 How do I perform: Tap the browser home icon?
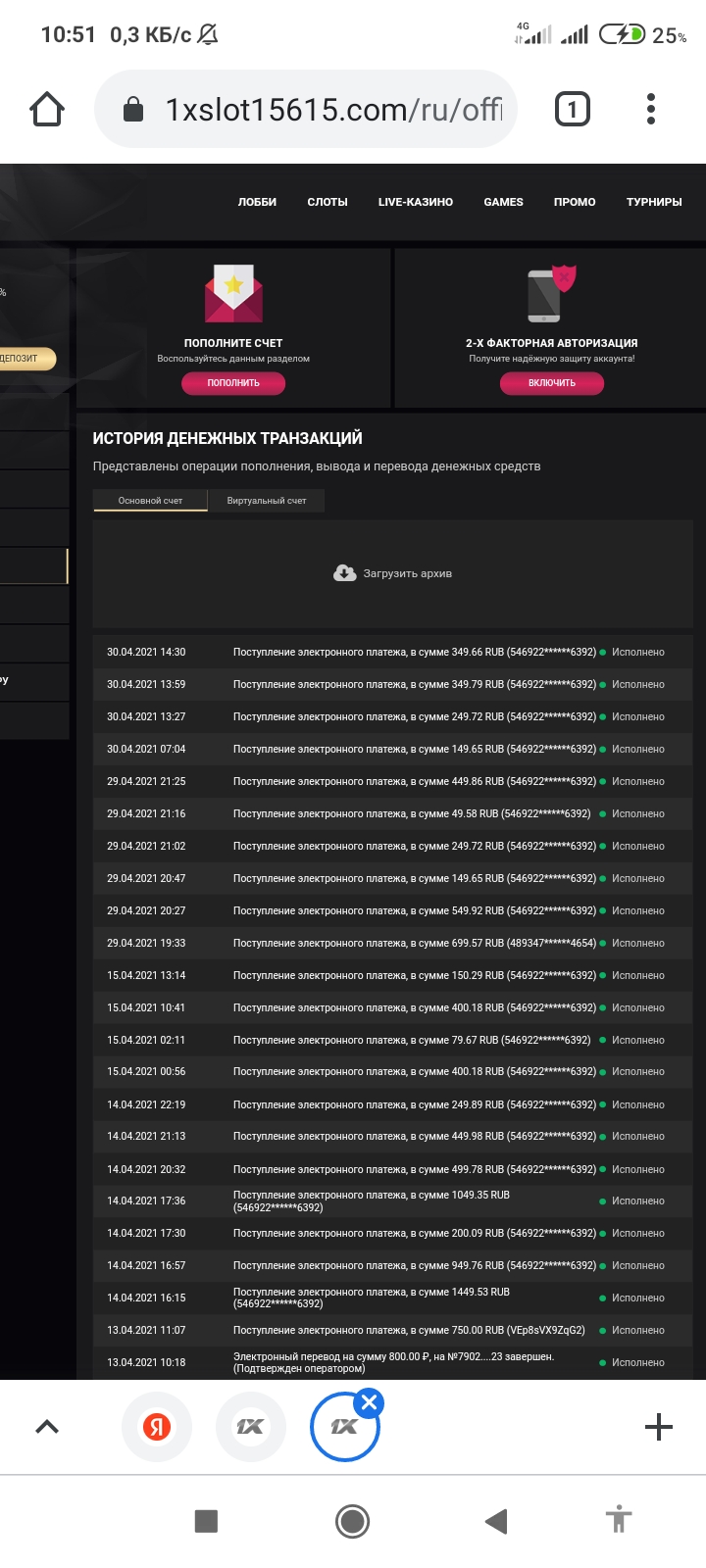[47, 110]
